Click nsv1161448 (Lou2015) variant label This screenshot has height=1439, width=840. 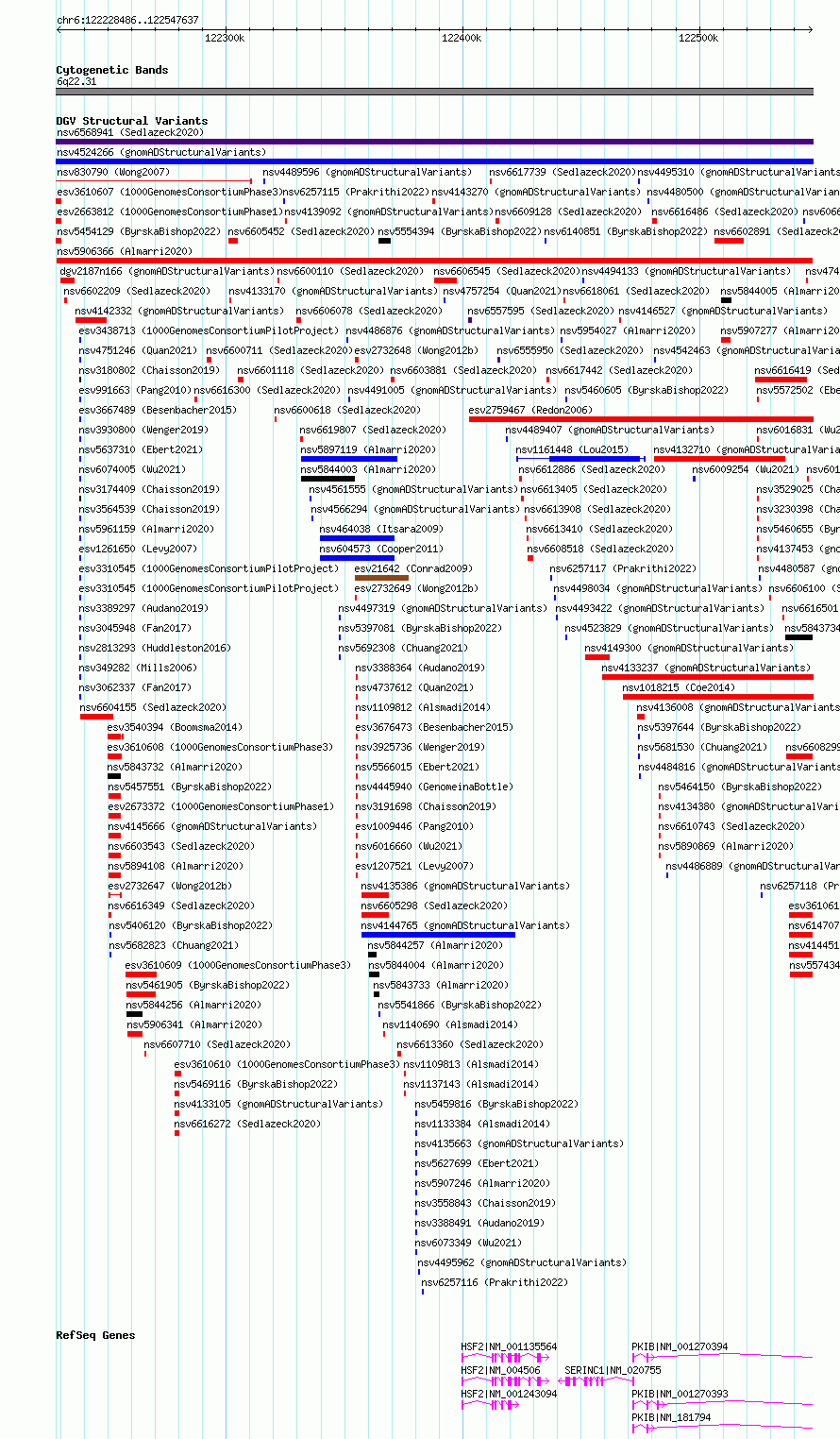coord(571,449)
